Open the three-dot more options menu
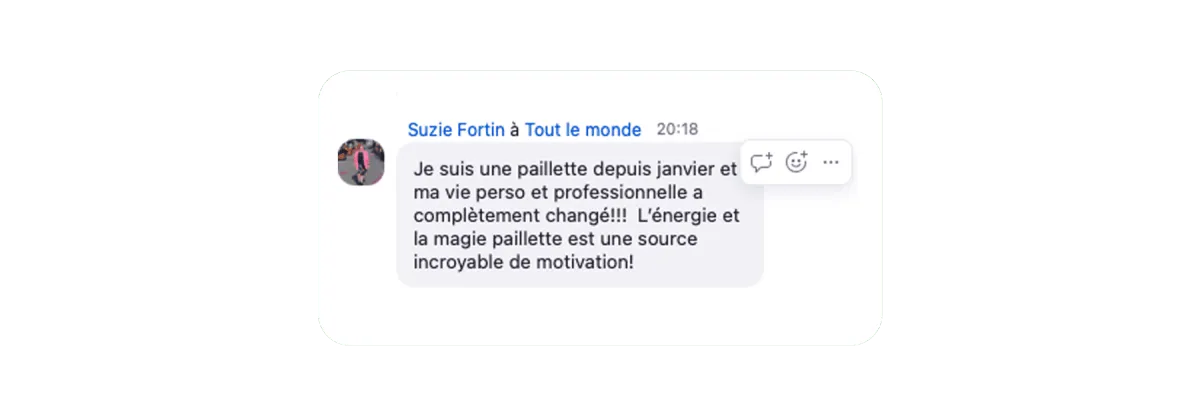Viewport: 1200px width, 403px height. pyautogui.click(x=830, y=163)
